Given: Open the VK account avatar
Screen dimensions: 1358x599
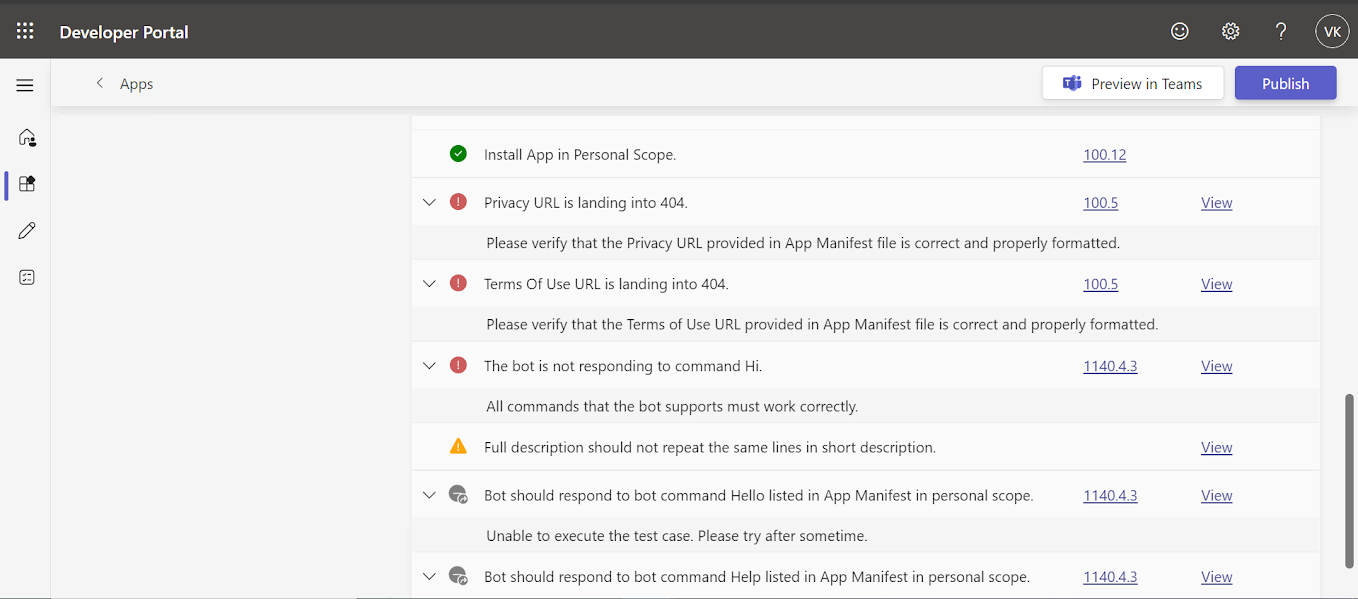Looking at the screenshot, I should 1332,31.
